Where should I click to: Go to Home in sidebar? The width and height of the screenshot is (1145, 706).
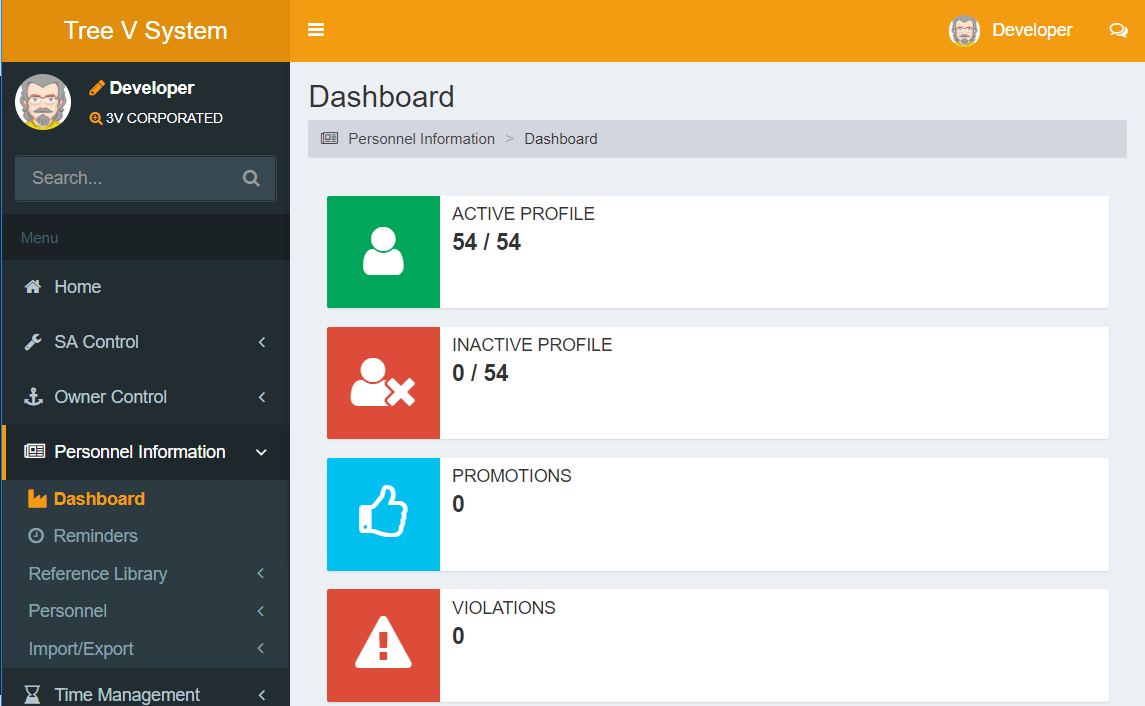(77, 287)
